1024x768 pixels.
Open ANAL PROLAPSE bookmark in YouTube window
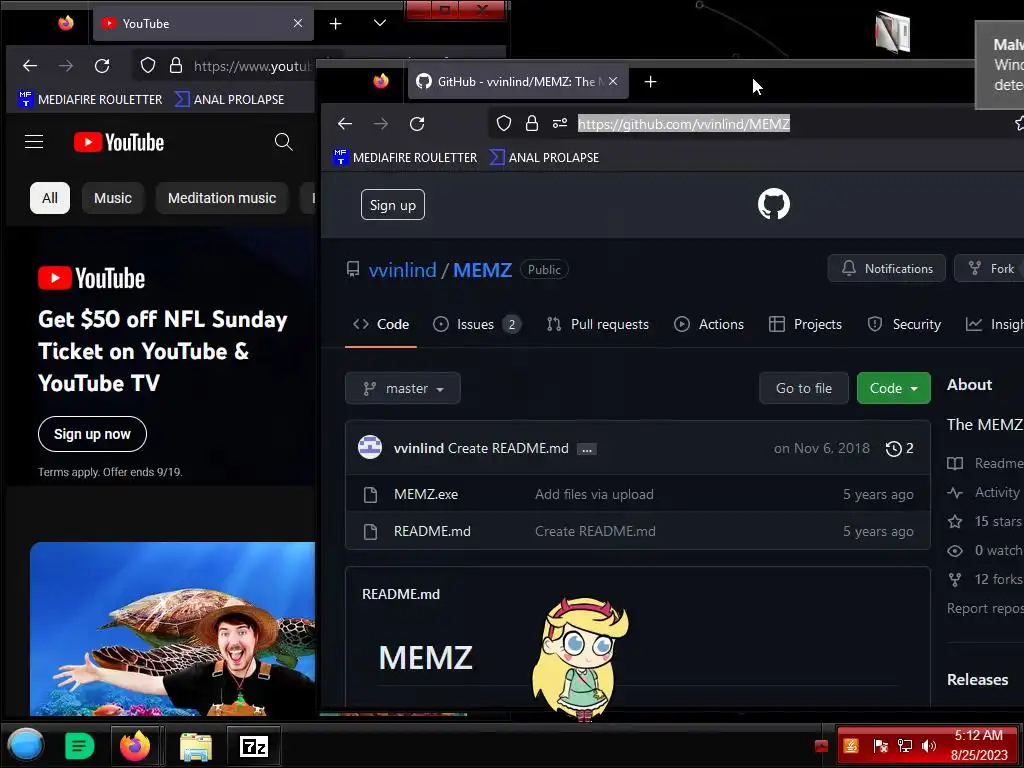229,99
